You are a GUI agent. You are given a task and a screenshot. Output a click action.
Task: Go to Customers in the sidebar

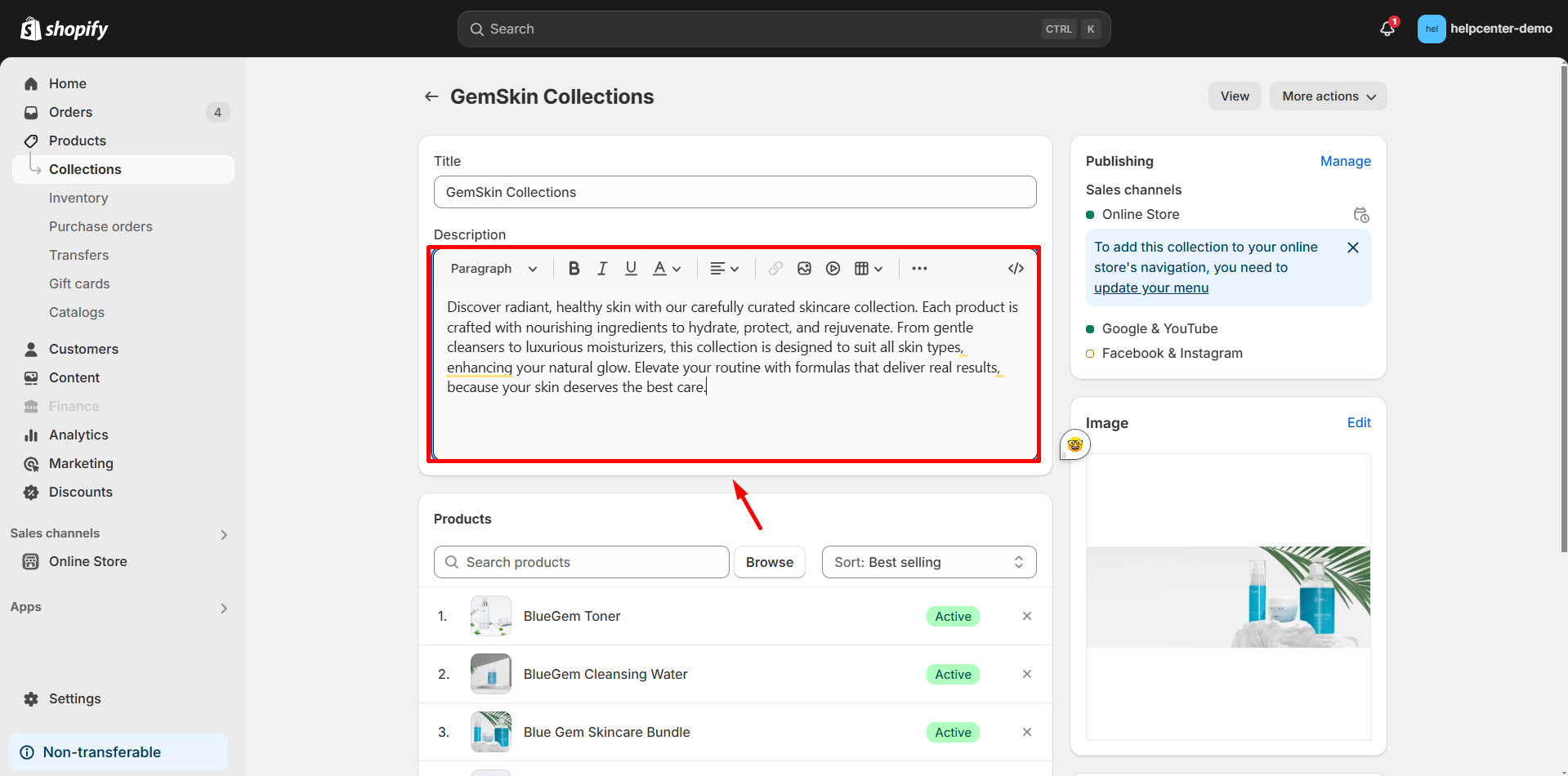(x=83, y=349)
